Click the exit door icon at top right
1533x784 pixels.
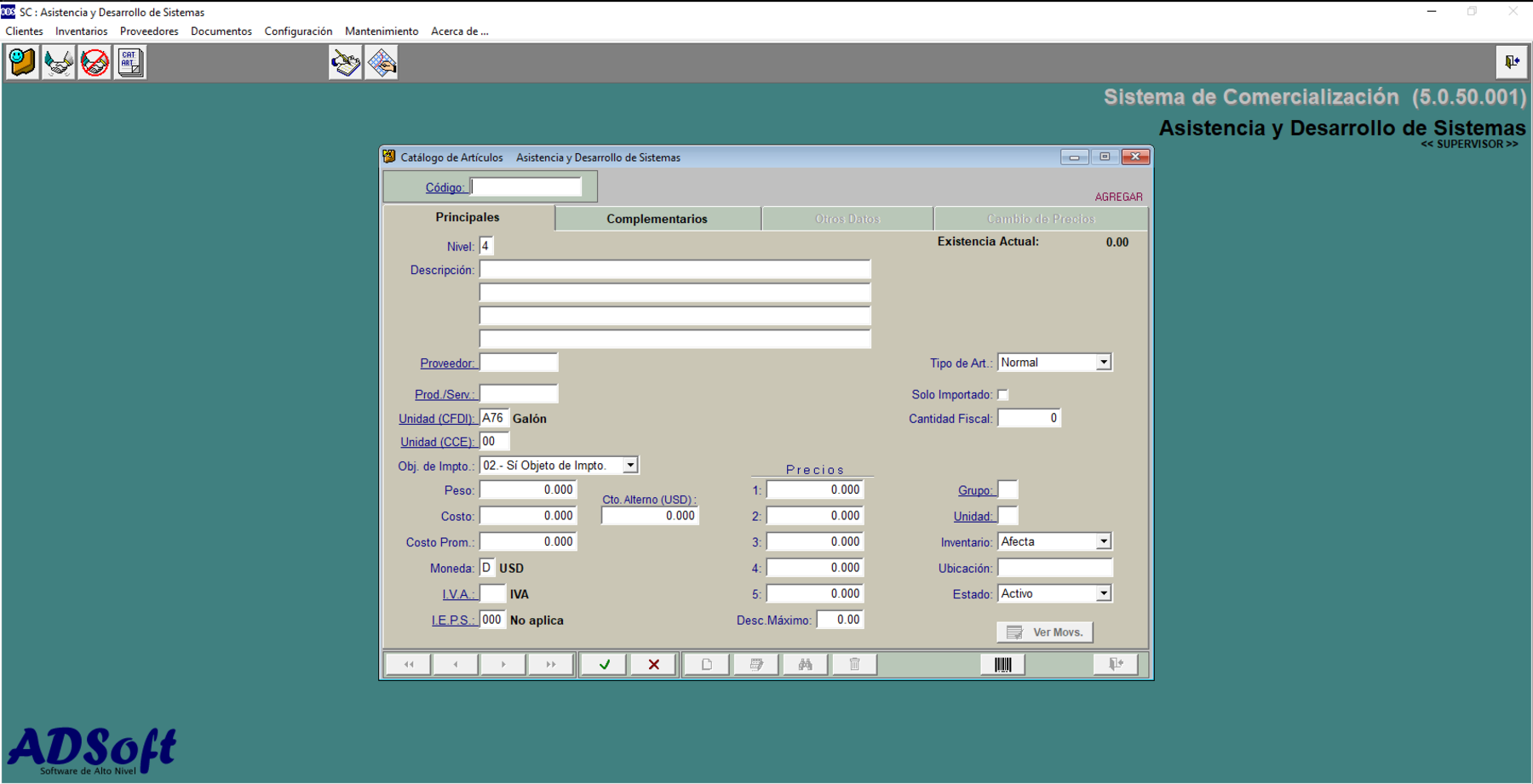point(1512,62)
